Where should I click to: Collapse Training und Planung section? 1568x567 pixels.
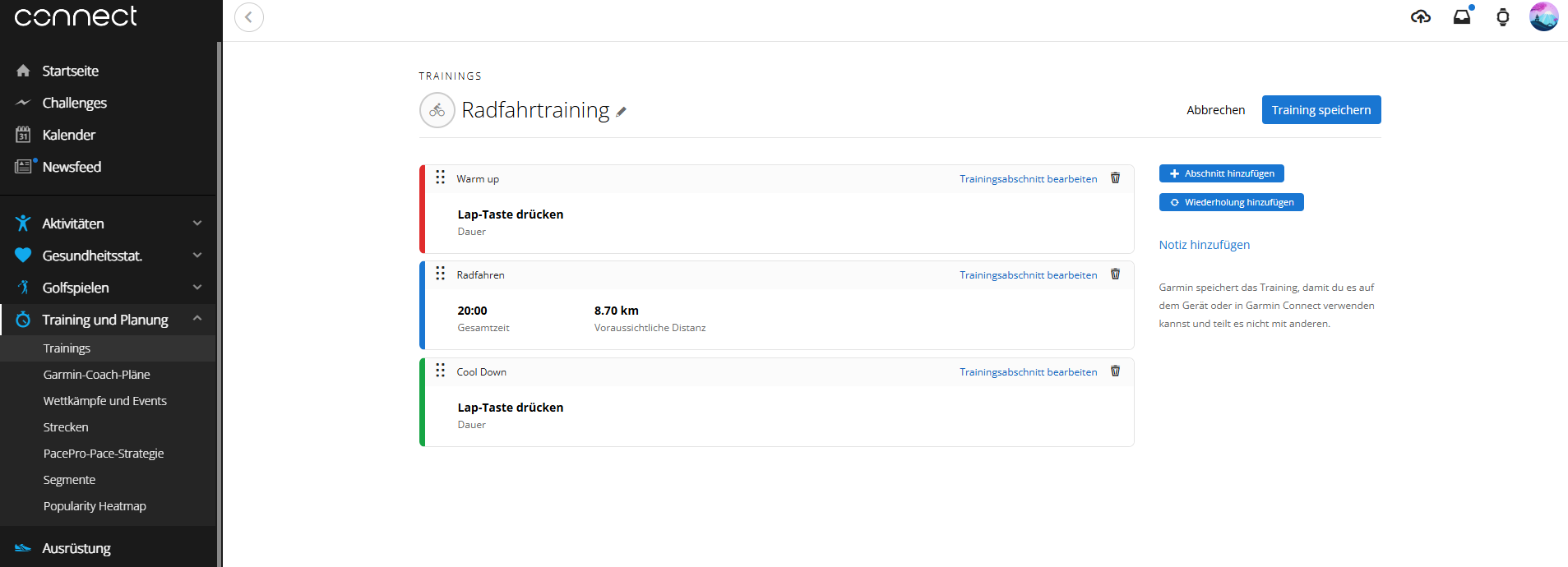click(197, 319)
